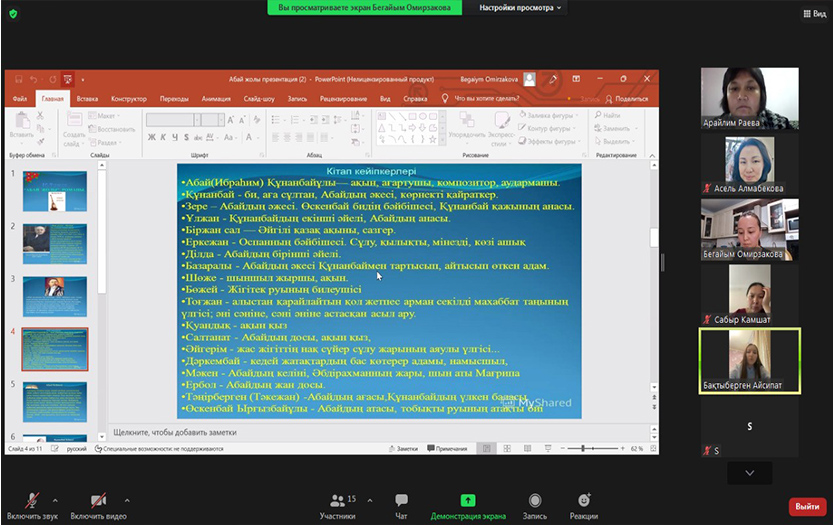Click the Participants icon

tap(337, 501)
